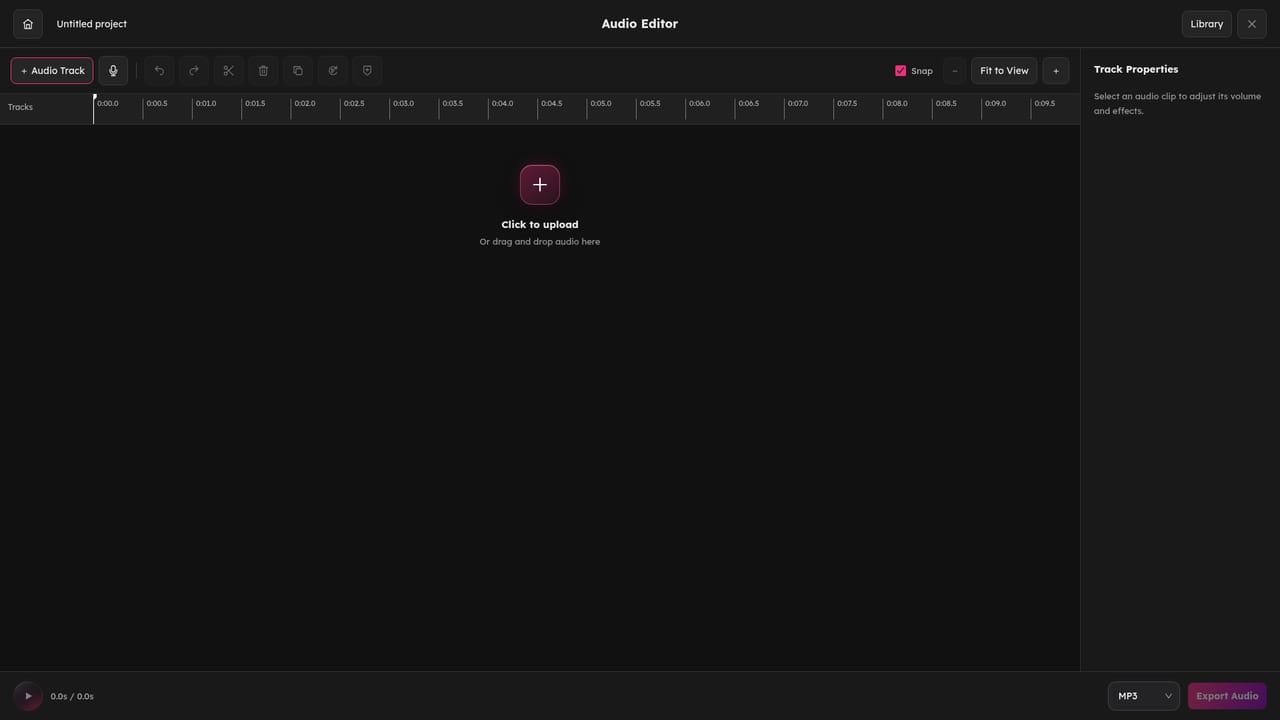
Task: Click Fit to View
Action: (x=1004, y=71)
